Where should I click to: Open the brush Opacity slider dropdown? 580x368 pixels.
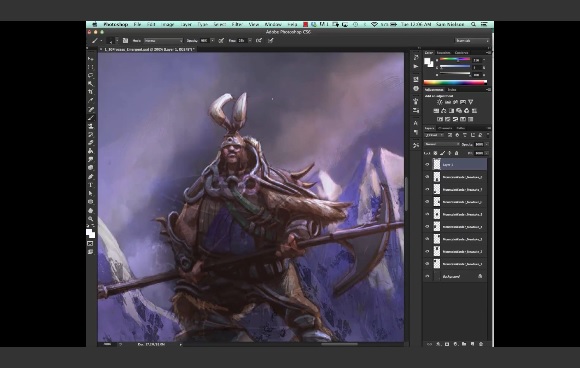tap(212, 40)
